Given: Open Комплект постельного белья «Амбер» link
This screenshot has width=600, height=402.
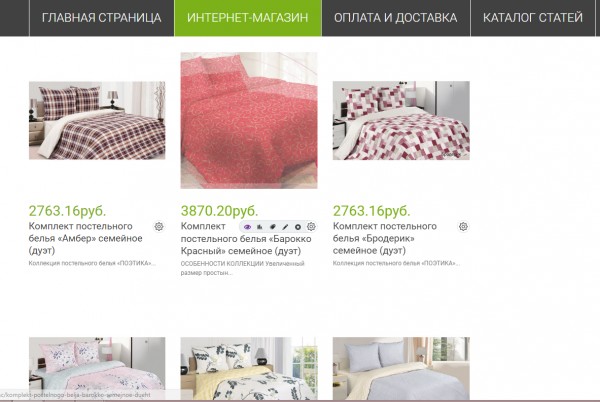Looking at the screenshot, I should coord(85,238).
